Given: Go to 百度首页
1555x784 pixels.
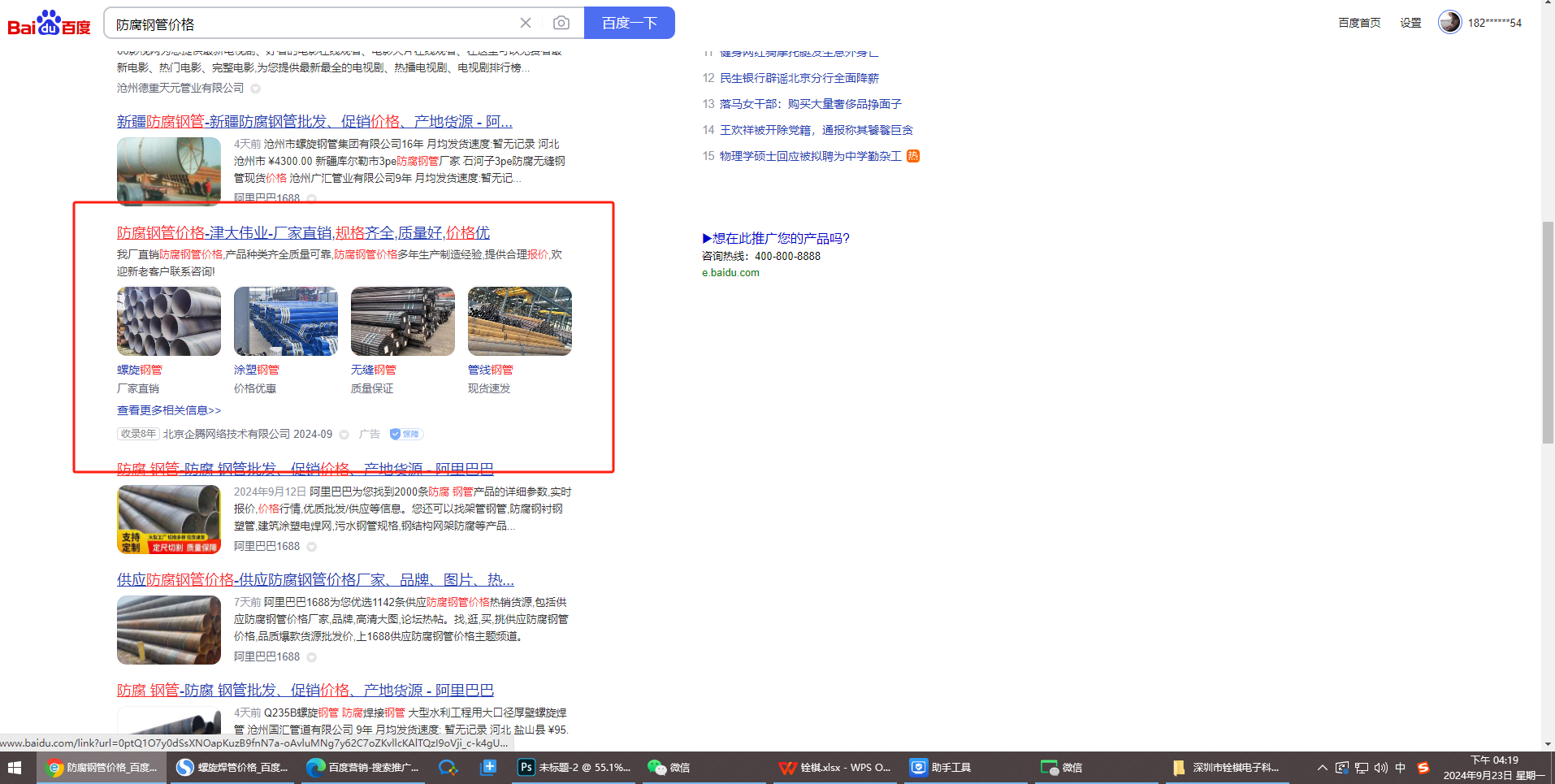Looking at the screenshot, I should 1359,23.
